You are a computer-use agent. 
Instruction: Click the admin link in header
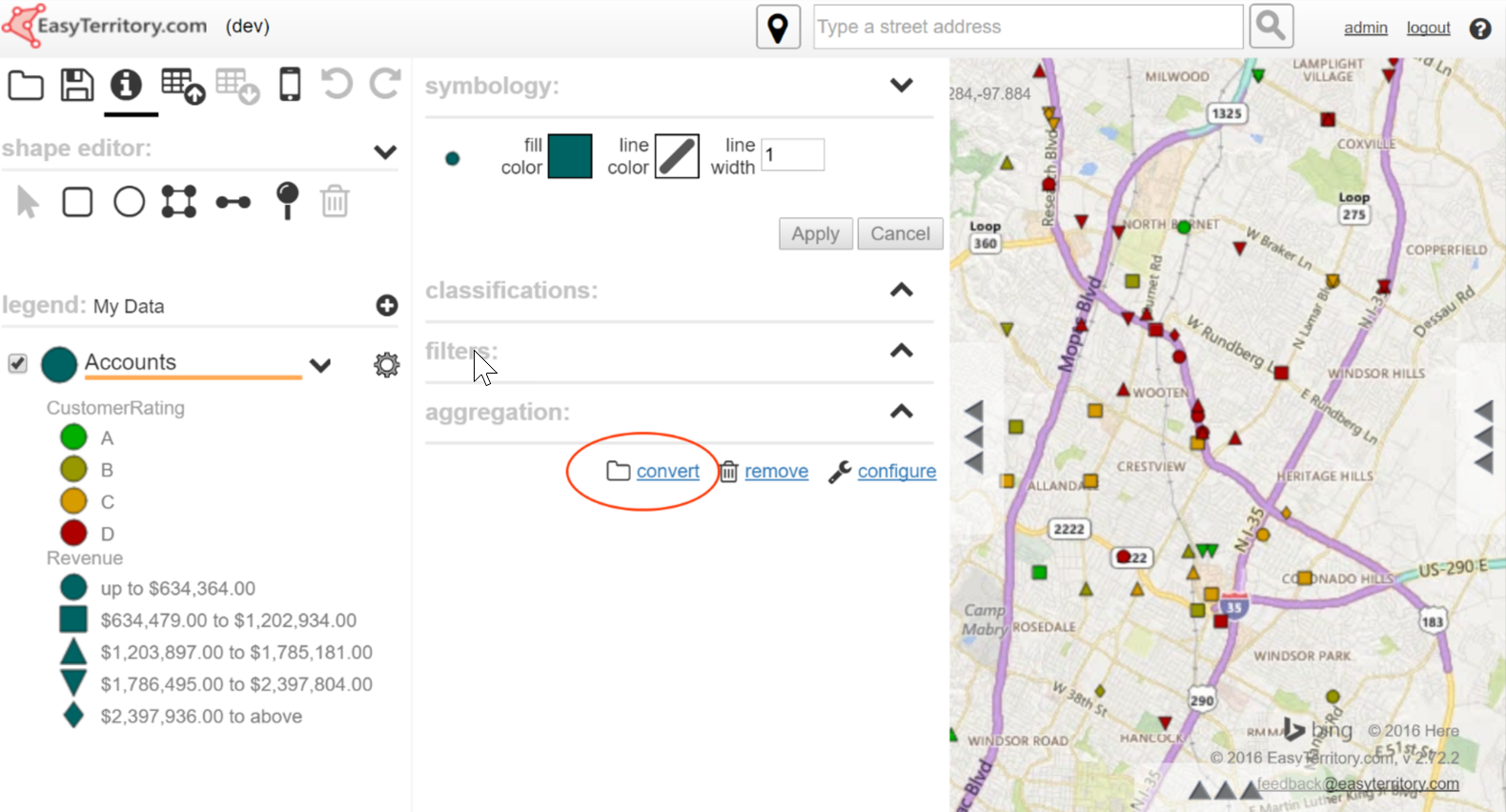click(x=1365, y=28)
